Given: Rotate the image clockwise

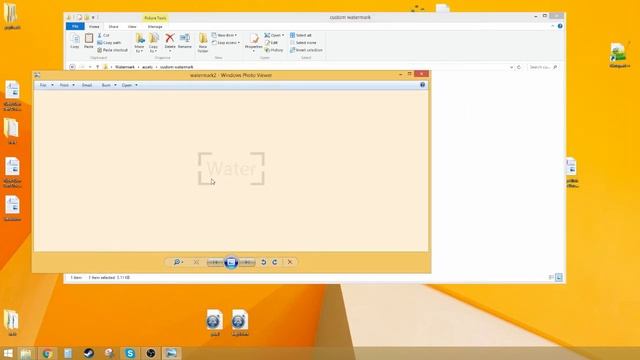Looking at the screenshot, I should [275, 262].
